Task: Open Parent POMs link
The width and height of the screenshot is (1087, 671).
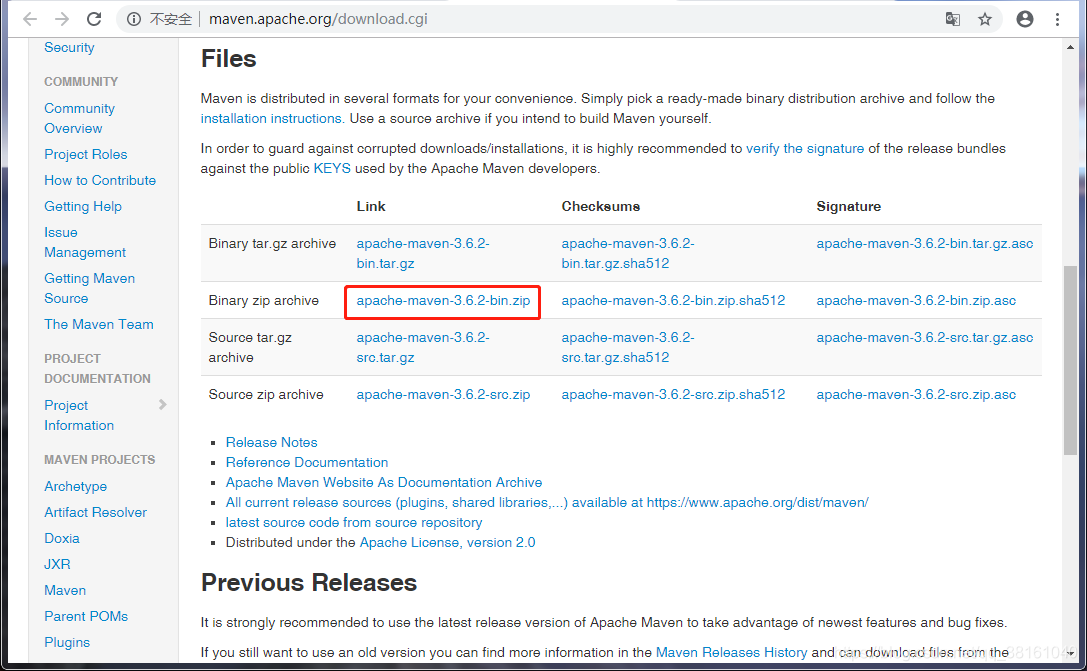Action: point(86,616)
